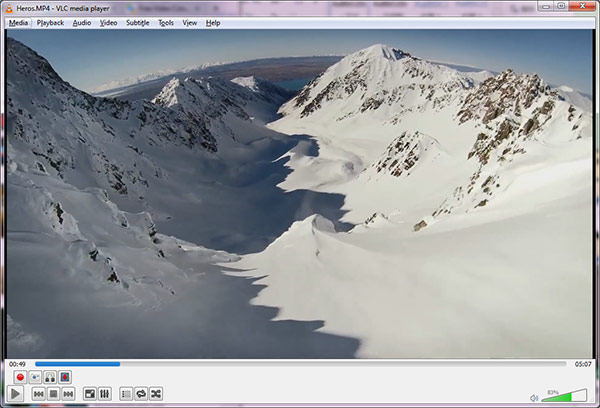Take a snapshot of the video
The width and height of the screenshot is (600, 408).
point(35,377)
